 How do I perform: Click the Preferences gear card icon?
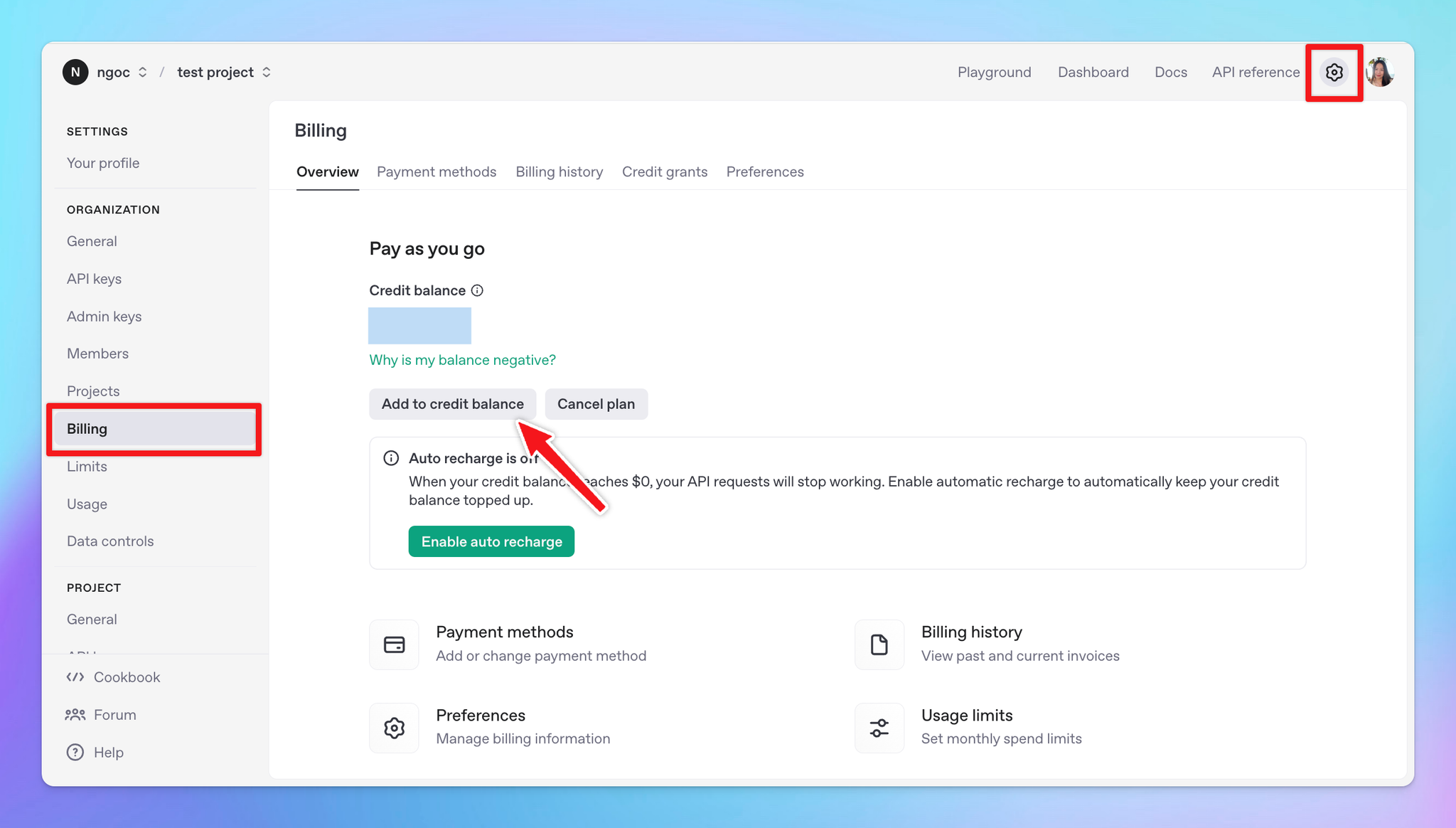(394, 728)
